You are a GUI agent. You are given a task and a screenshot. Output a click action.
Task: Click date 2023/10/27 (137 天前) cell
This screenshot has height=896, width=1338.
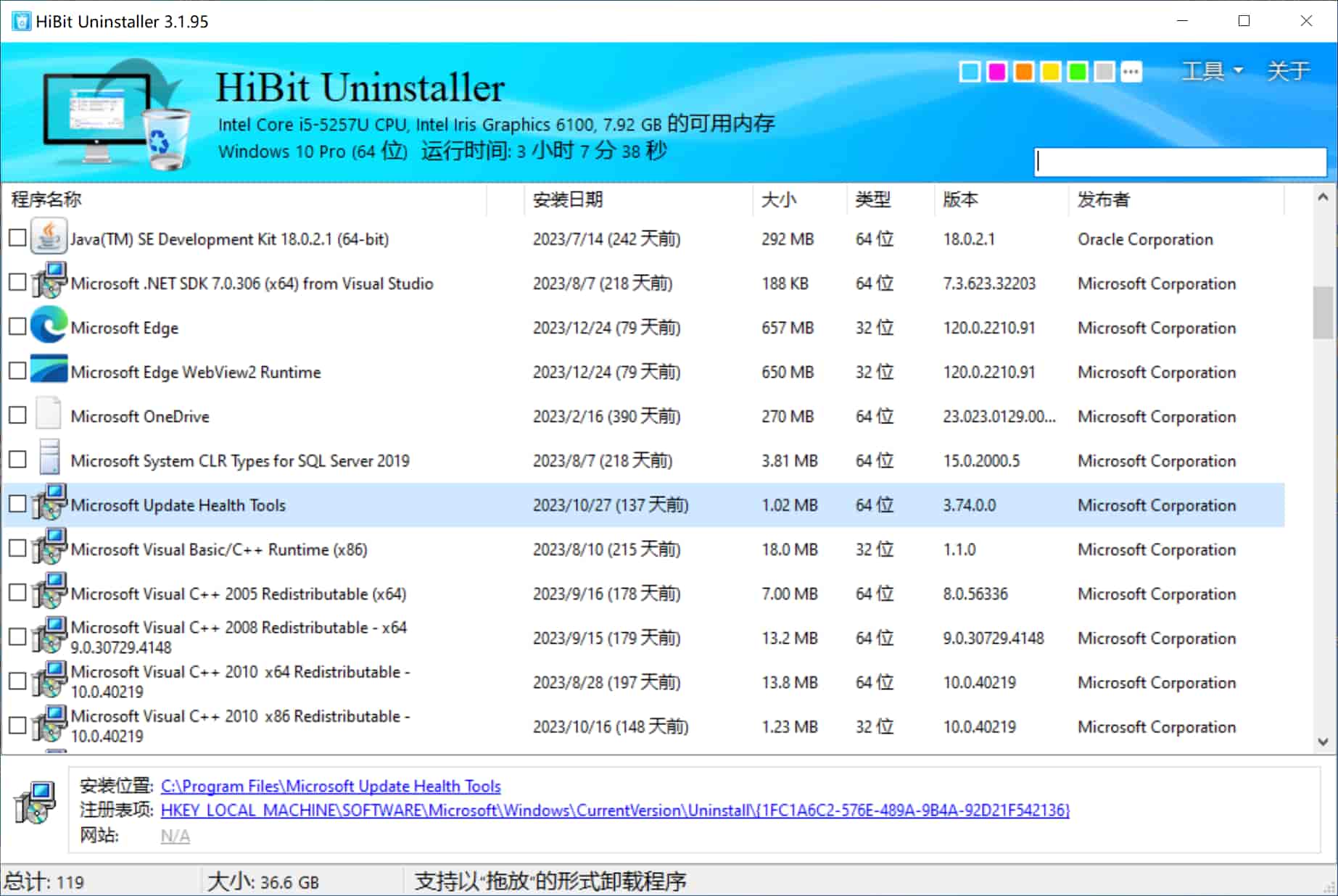(611, 505)
